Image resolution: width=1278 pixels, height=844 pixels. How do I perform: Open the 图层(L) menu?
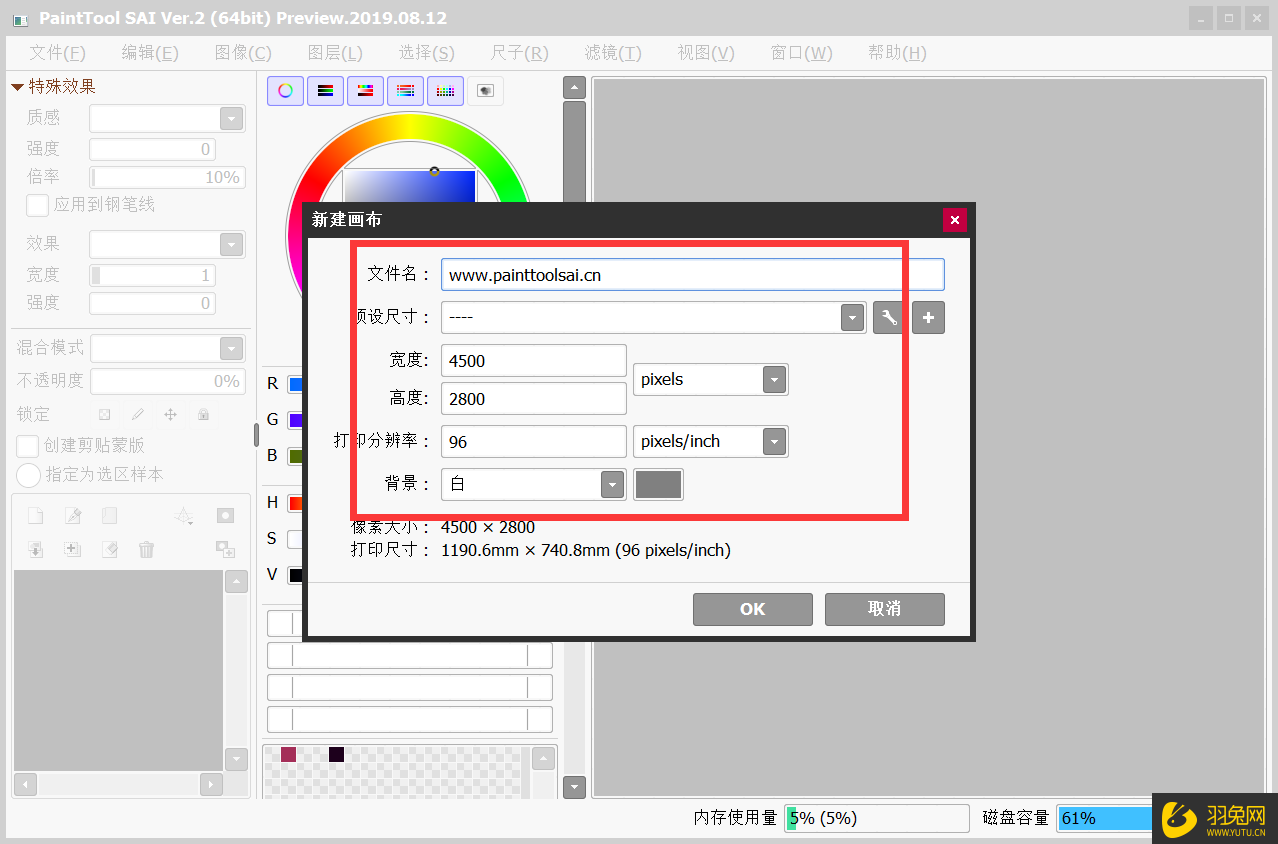(x=335, y=53)
